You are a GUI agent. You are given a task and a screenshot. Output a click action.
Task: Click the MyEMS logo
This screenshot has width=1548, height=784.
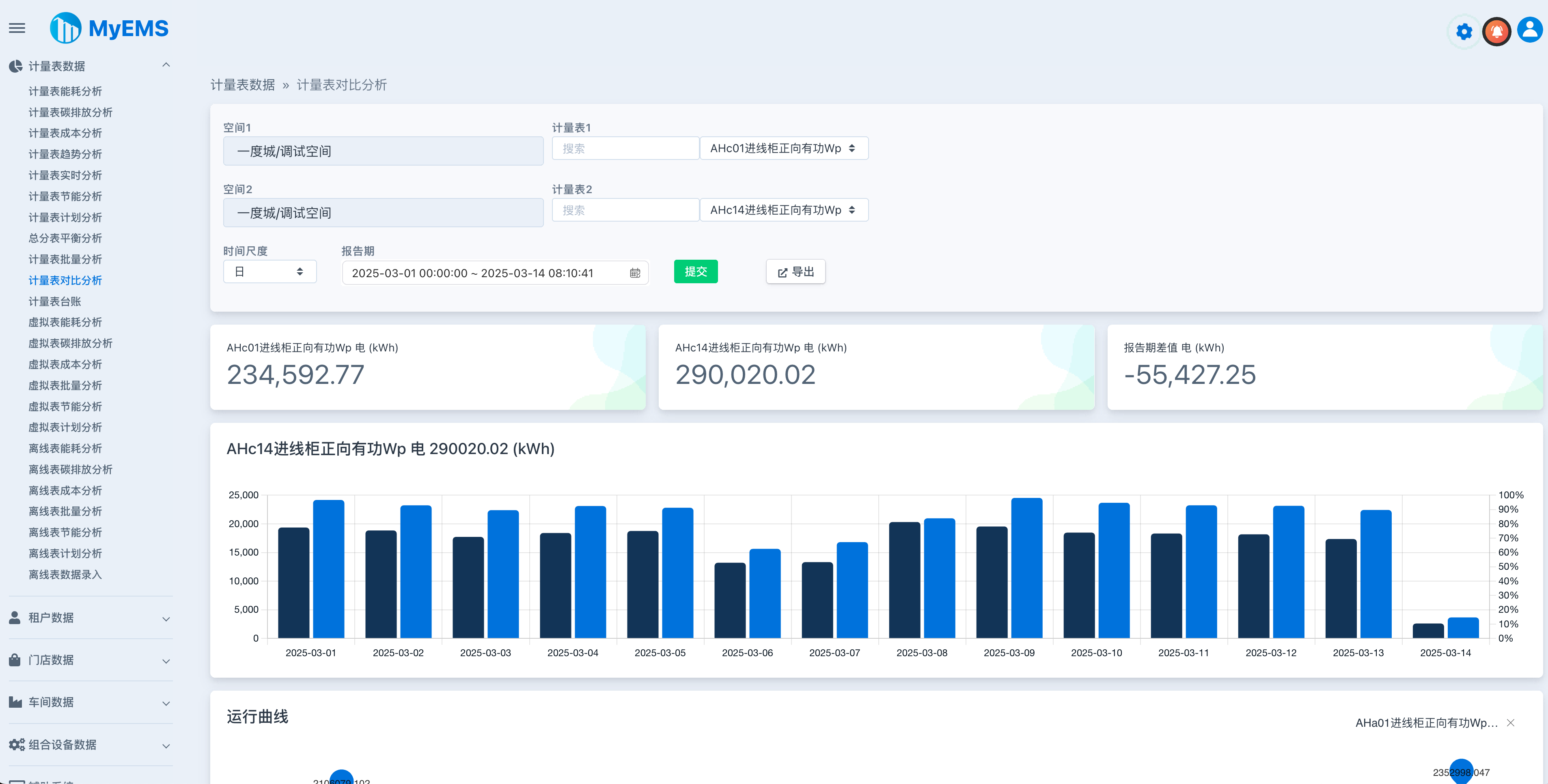[109, 28]
